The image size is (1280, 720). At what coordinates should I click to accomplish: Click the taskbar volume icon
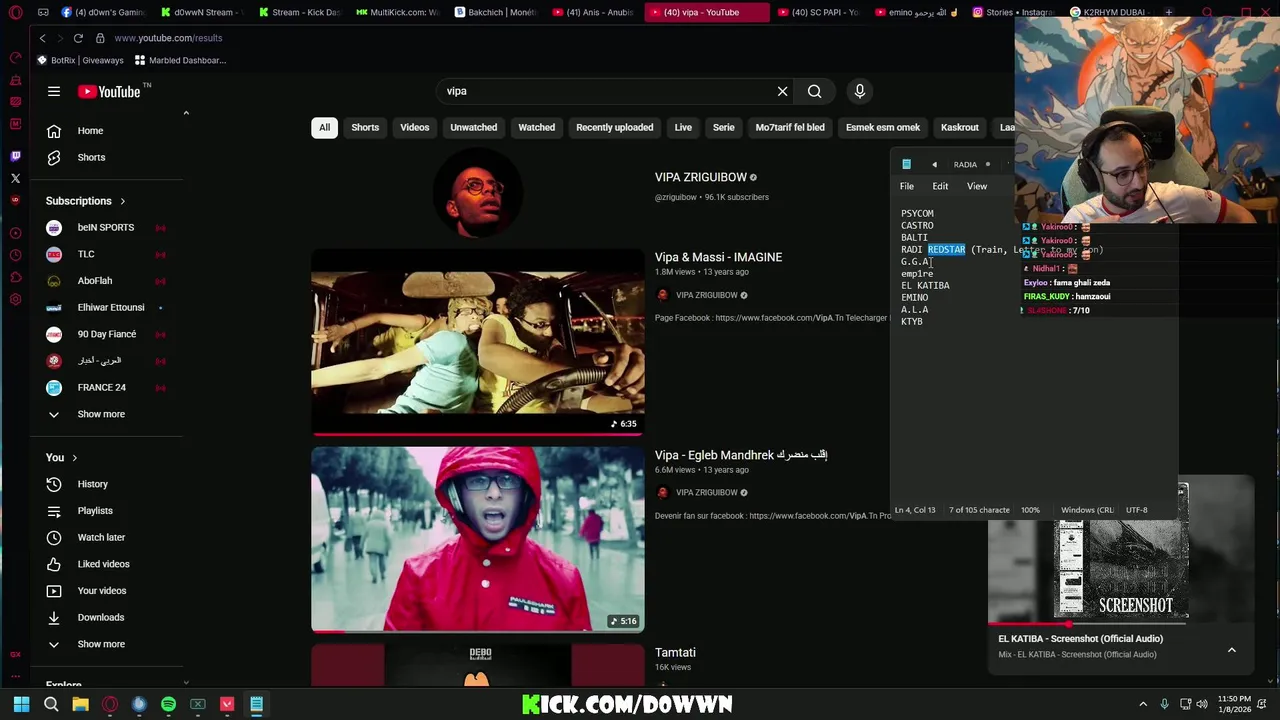point(1201,704)
